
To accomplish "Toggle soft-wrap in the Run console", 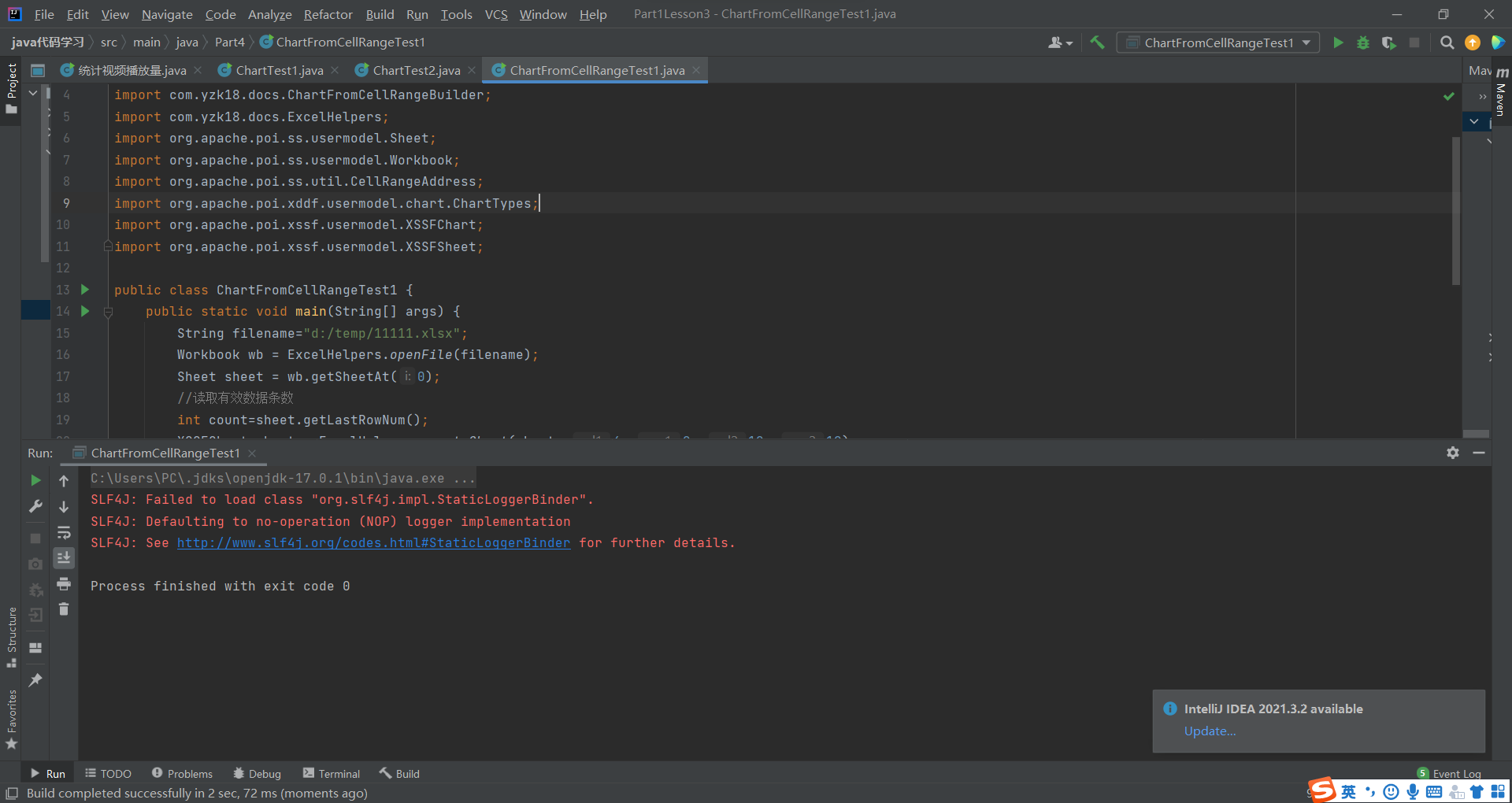I will click(x=64, y=532).
